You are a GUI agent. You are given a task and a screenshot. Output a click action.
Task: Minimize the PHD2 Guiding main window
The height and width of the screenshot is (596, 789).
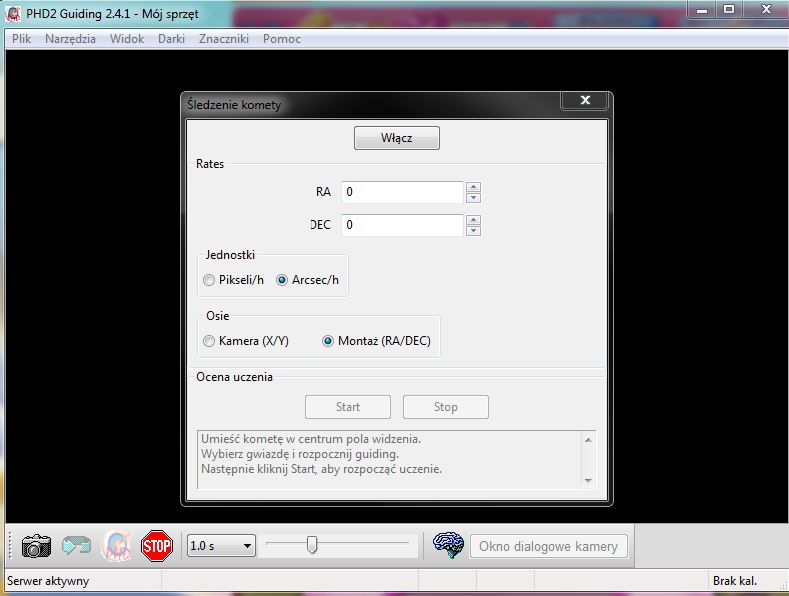[702, 9]
